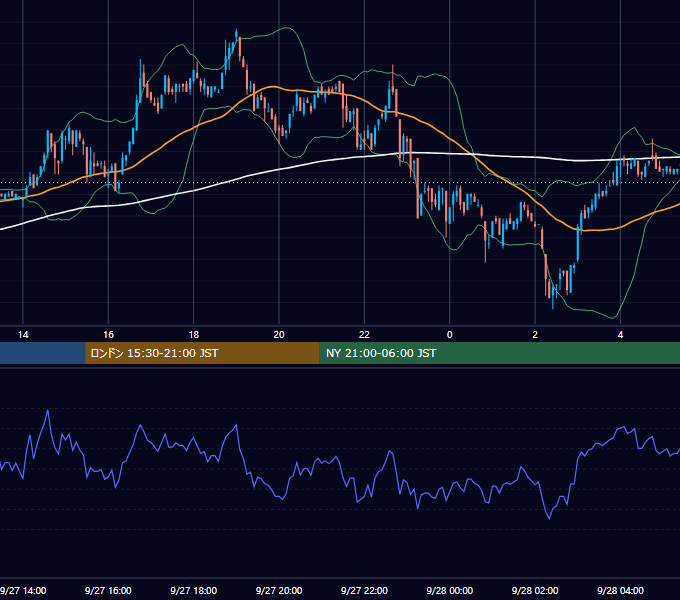The height and width of the screenshot is (600, 680).
Task: Click the 9/27 14:00 time label
Action: pyautogui.click(x=23, y=590)
